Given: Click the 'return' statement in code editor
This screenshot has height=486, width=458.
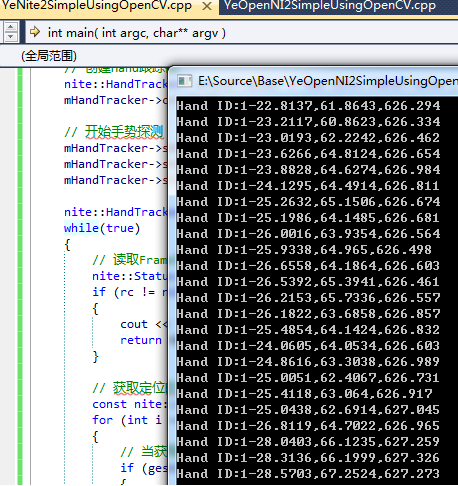Looking at the screenshot, I should (141, 340).
